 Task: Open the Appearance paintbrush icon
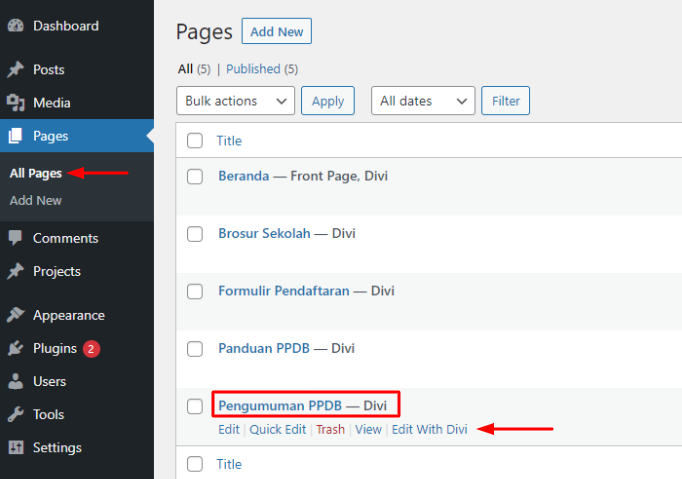16,315
